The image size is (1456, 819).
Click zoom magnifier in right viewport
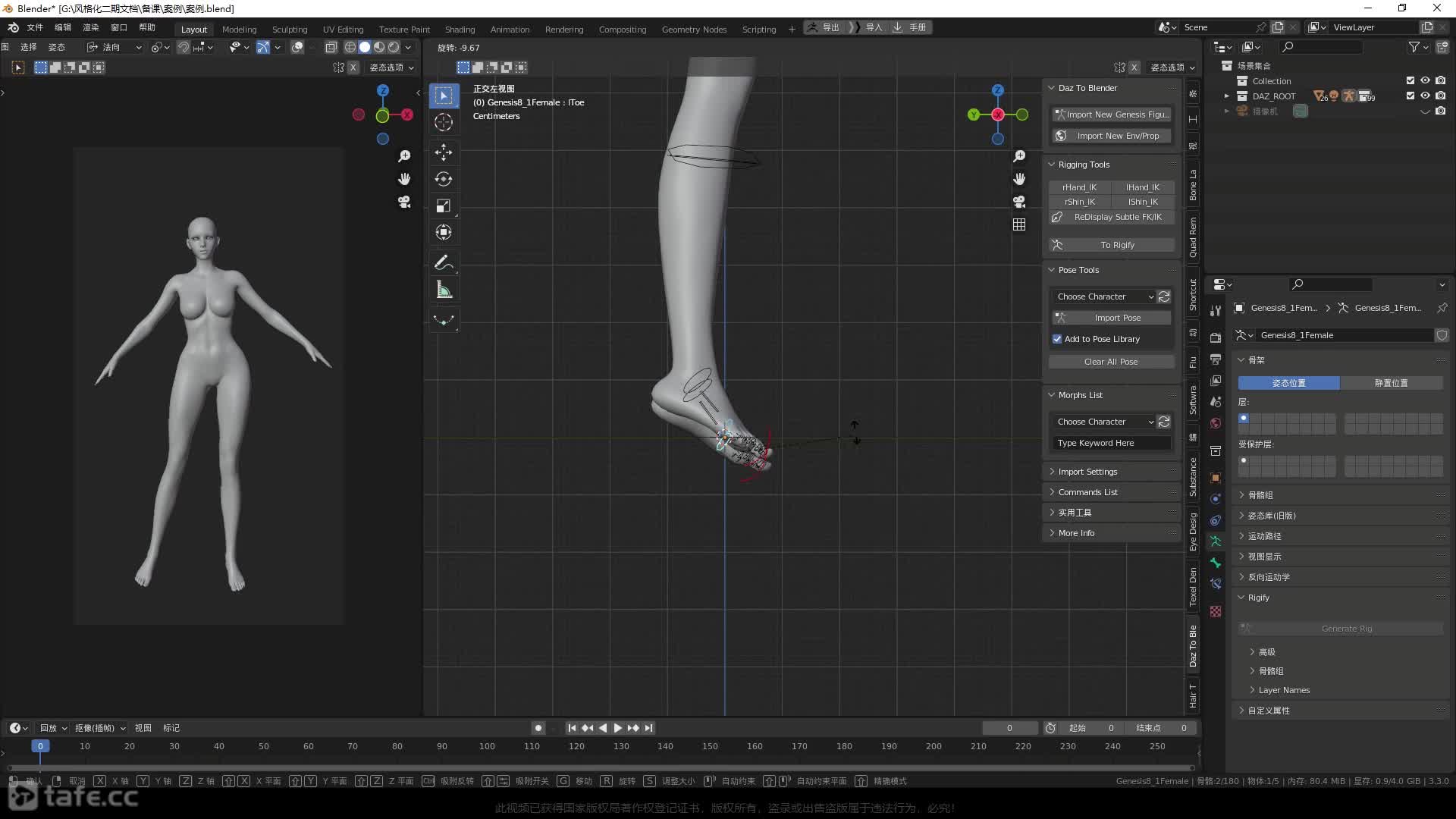[x=1019, y=156]
